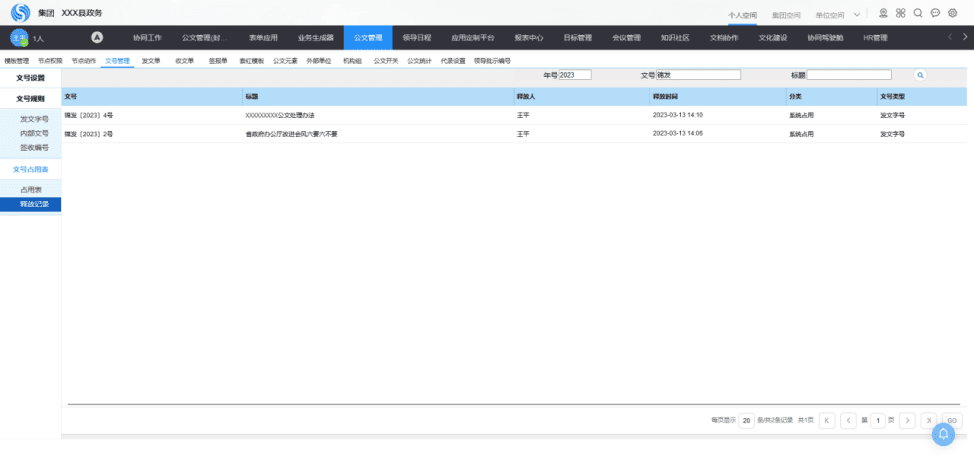Click the per-page count box showing 20
974x466 pixels.
point(747,421)
